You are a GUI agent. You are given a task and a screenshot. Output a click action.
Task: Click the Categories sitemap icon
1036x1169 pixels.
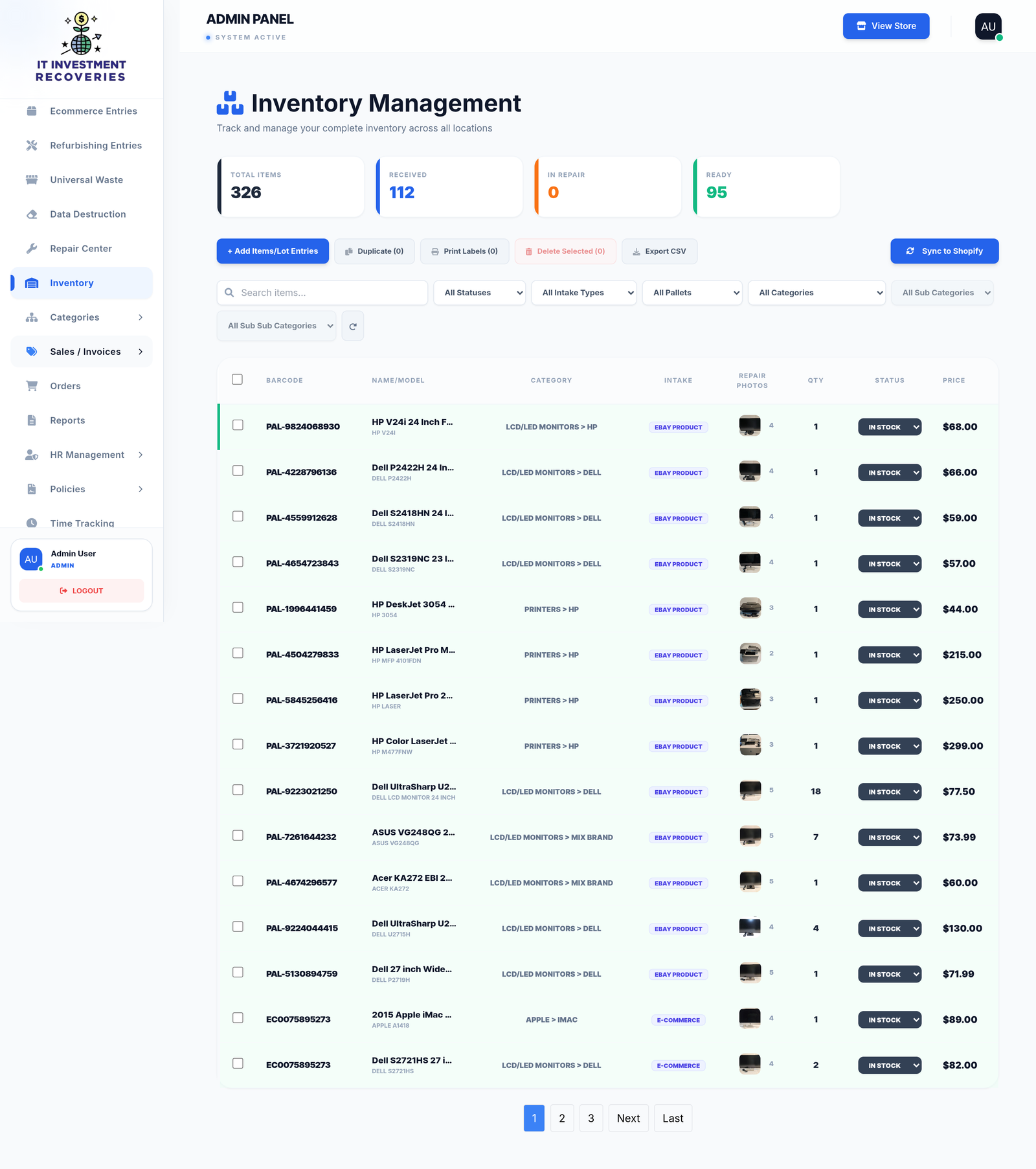[x=32, y=317]
